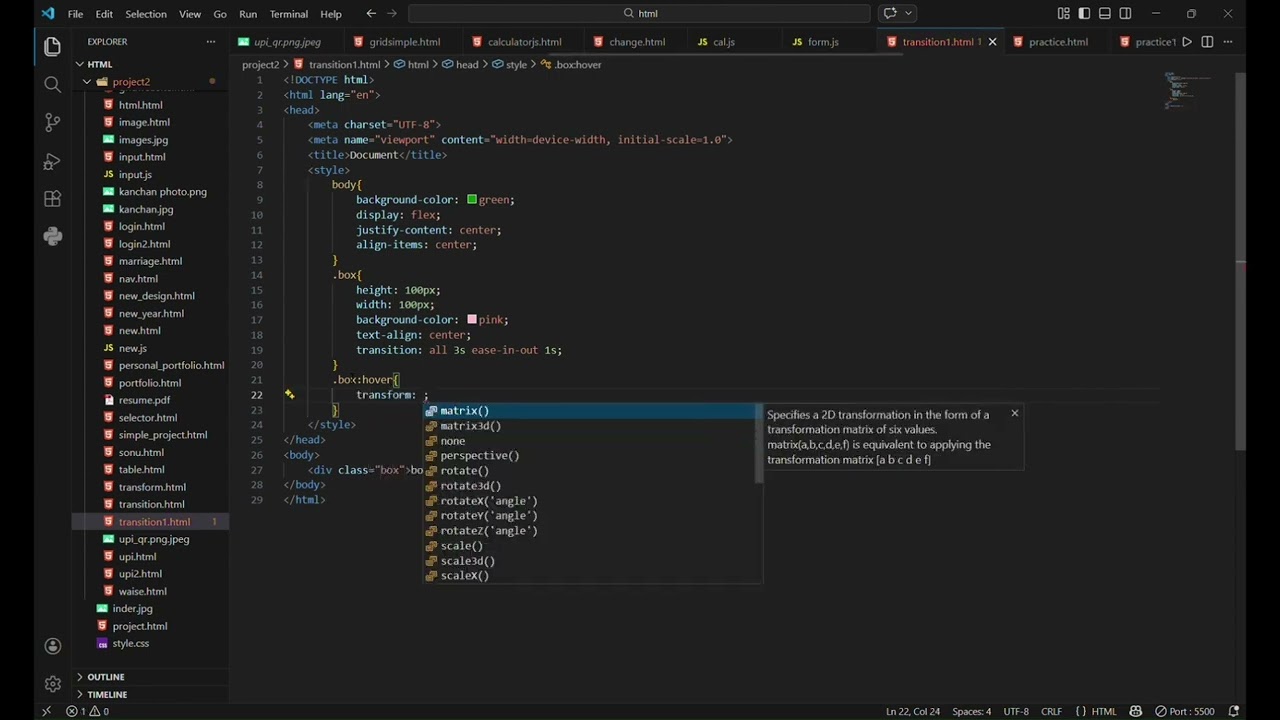Image resolution: width=1280 pixels, height=720 pixels.
Task: Go forward with the navigation arrow
Action: (x=394, y=13)
